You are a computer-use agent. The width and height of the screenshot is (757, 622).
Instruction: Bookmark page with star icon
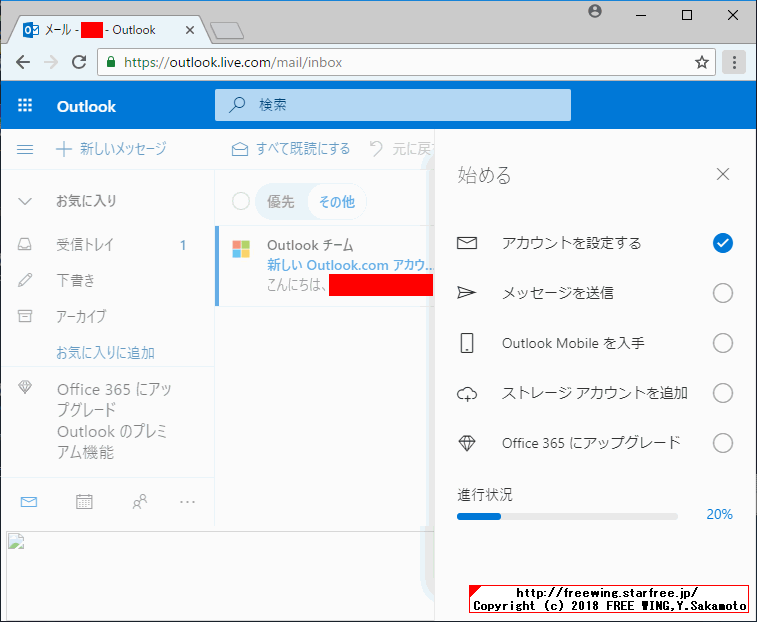click(x=701, y=62)
